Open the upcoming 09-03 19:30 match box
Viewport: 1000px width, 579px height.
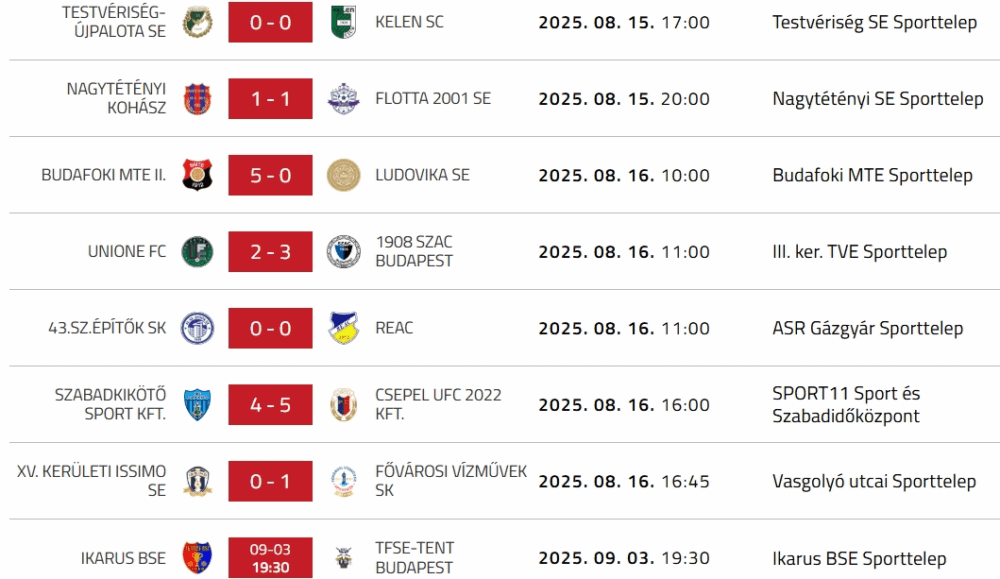270,558
